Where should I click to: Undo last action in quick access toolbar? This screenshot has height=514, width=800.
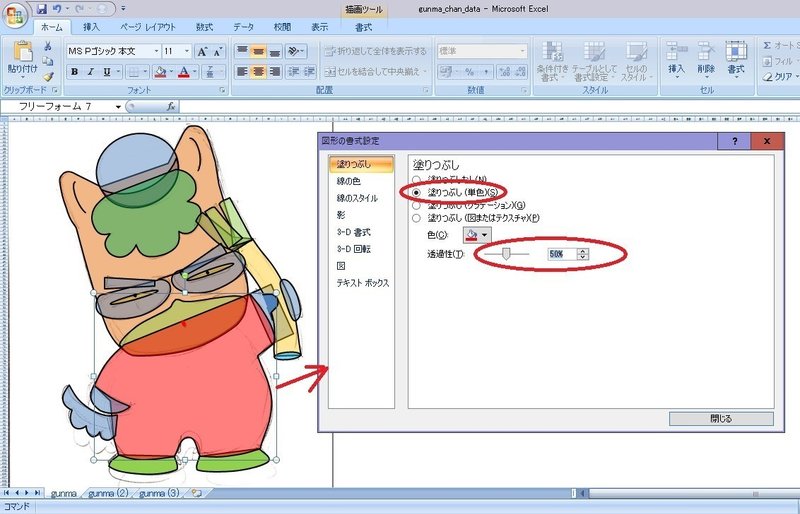(57, 9)
